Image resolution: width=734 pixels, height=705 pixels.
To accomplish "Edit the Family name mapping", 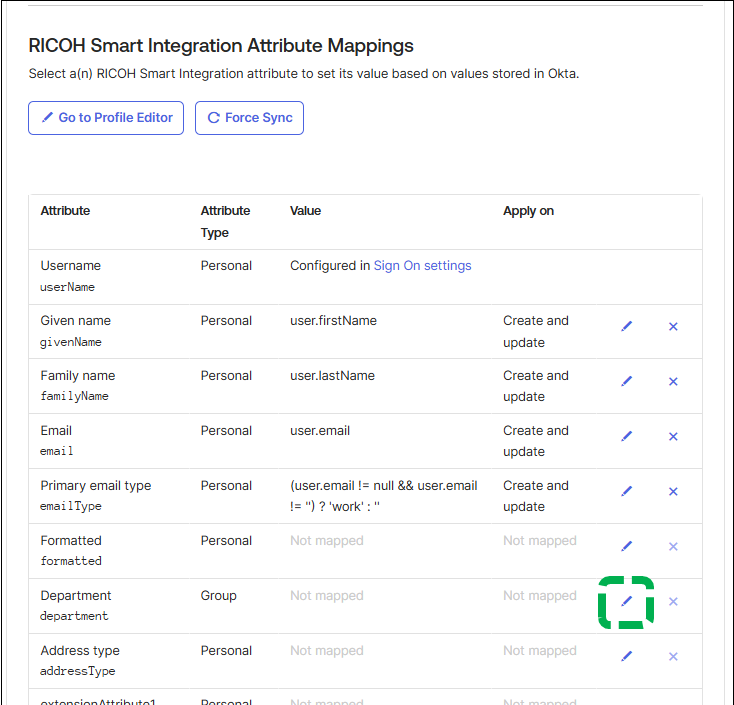I will click(627, 381).
